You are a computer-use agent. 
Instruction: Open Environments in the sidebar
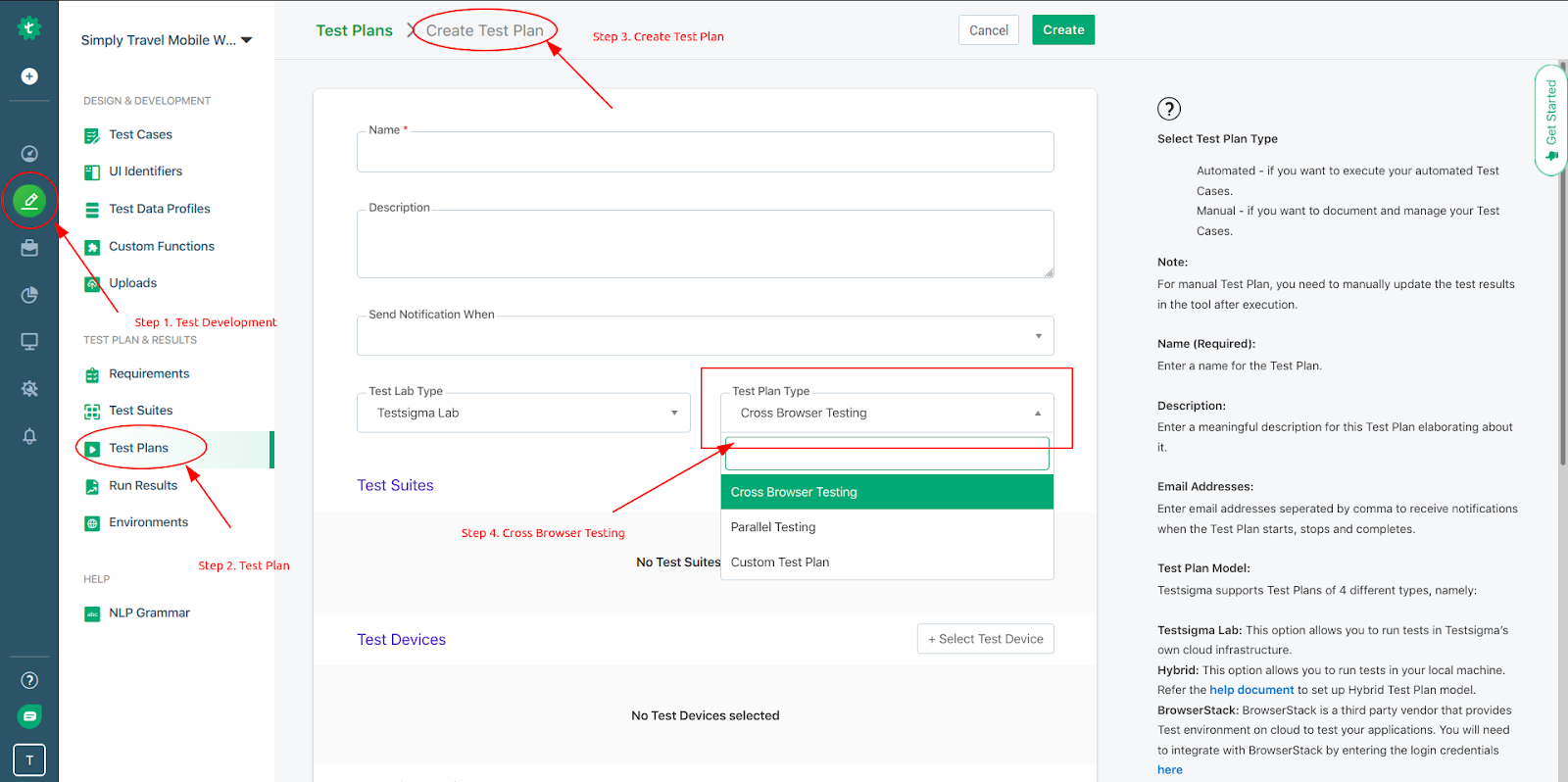tap(148, 523)
